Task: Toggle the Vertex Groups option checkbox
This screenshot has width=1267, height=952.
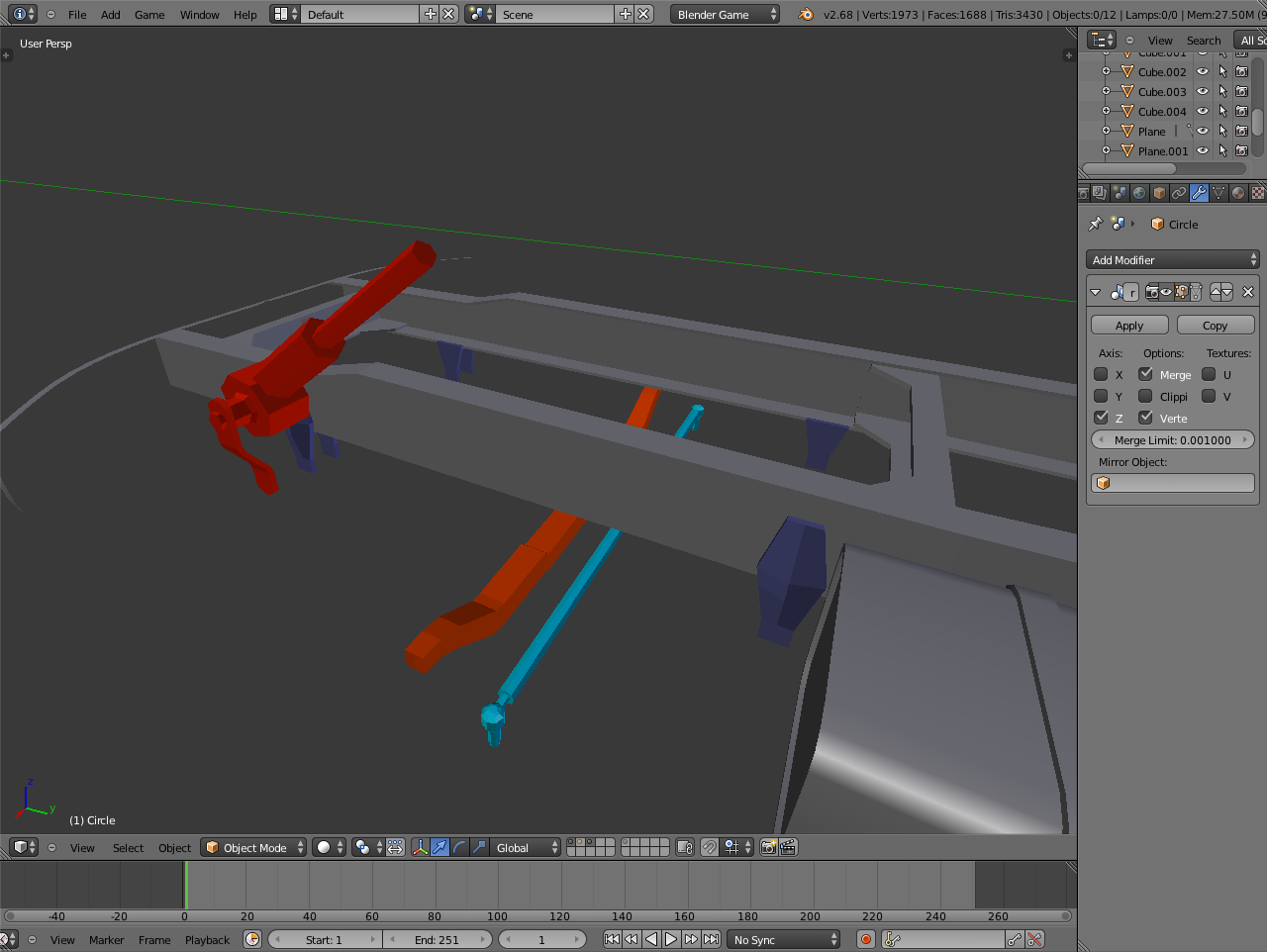Action: click(1145, 418)
